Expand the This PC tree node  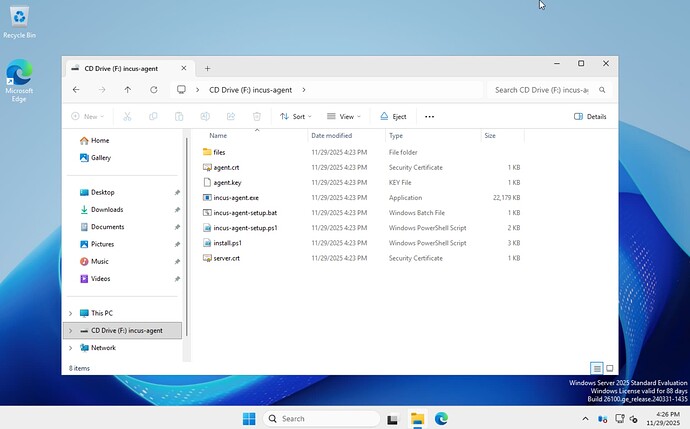[70, 313]
